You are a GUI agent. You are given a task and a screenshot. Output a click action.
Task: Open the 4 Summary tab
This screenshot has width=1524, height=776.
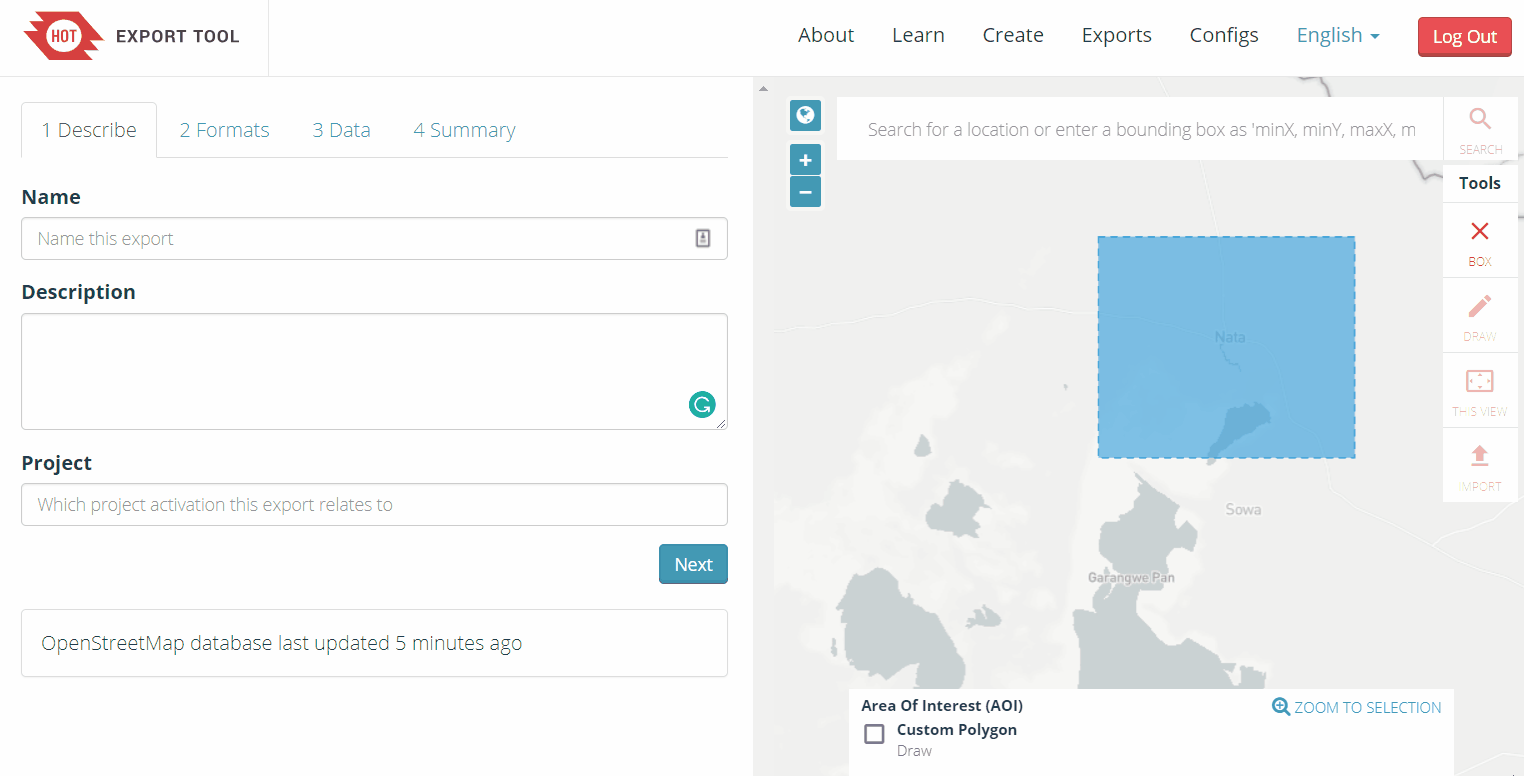pyautogui.click(x=464, y=130)
